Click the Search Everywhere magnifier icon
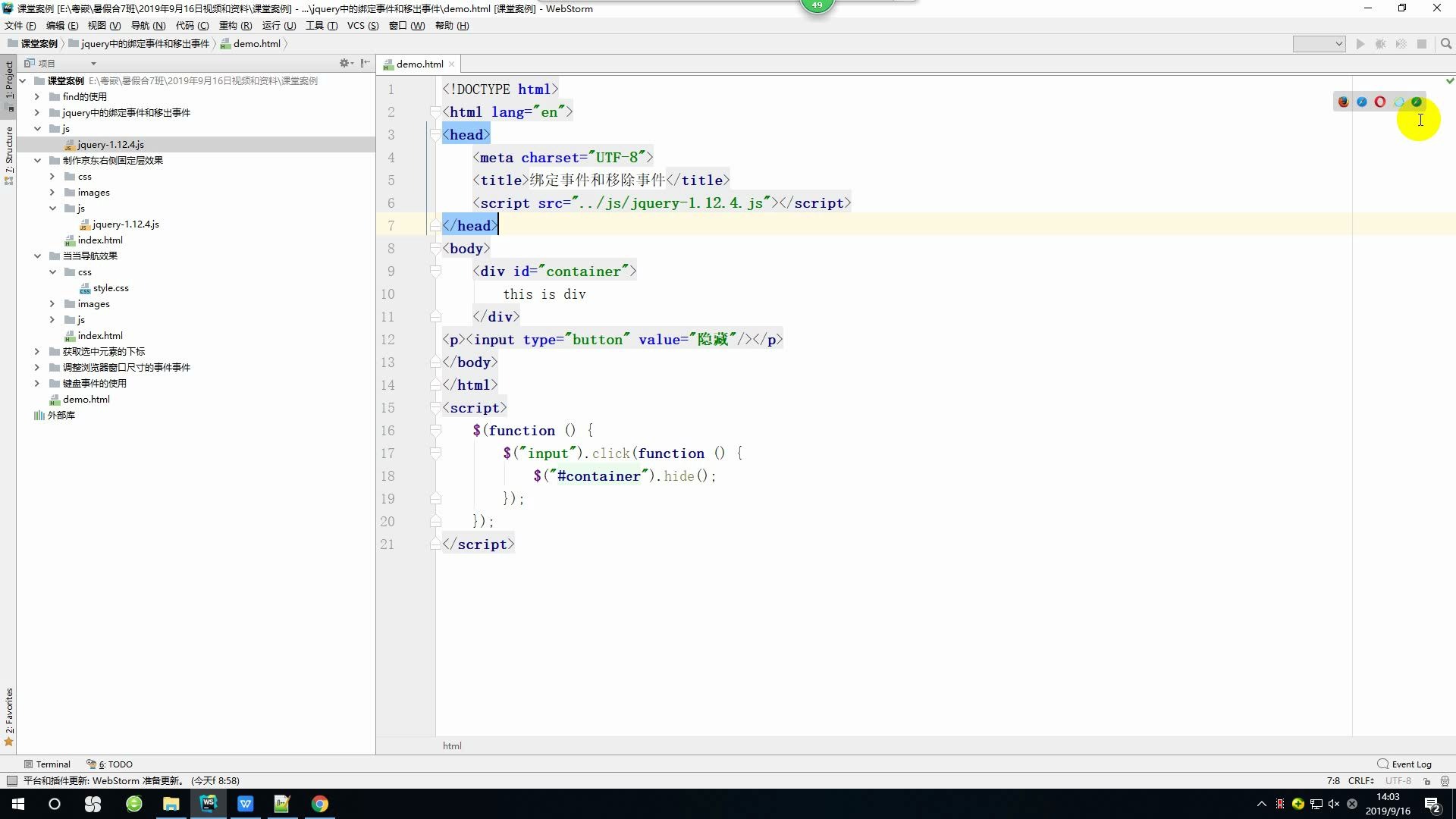Viewport: 1456px width, 819px height. pyautogui.click(x=1446, y=44)
